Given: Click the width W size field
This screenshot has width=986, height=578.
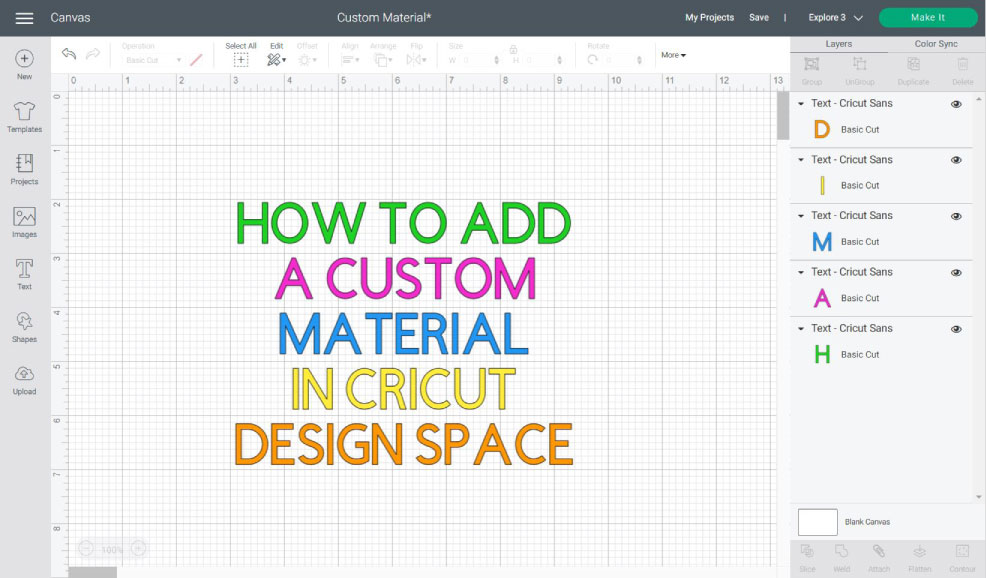Looking at the screenshot, I should (x=477, y=60).
